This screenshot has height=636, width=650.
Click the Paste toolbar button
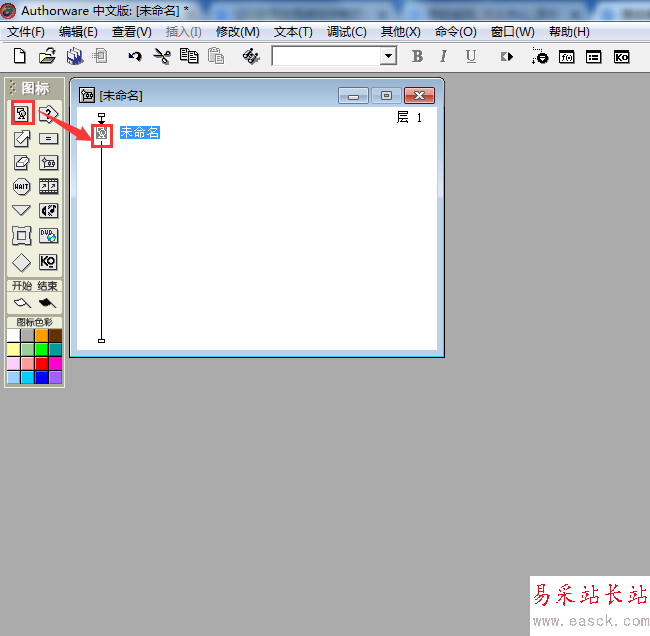216,56
